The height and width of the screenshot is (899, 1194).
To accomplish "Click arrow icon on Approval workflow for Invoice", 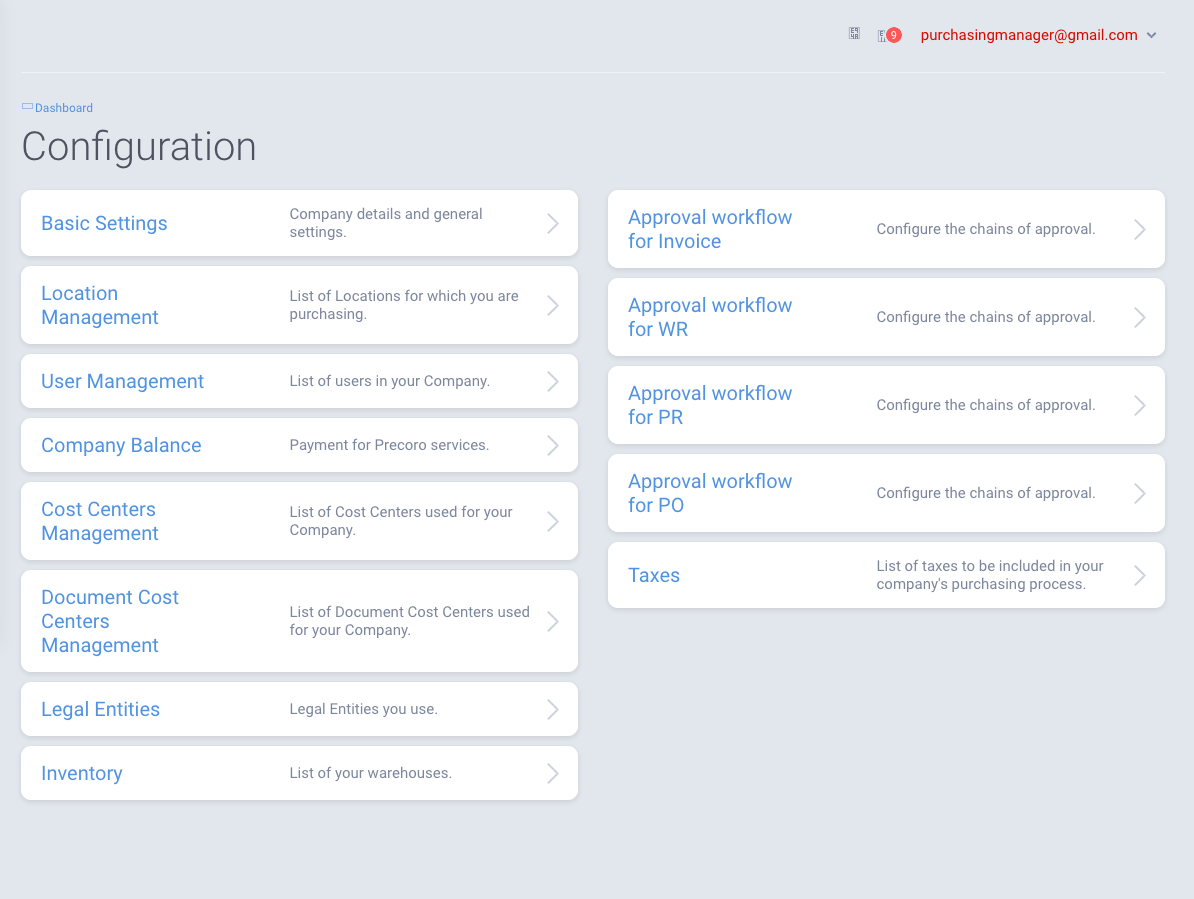I will pyautogui.click(x=1139, y=229).
